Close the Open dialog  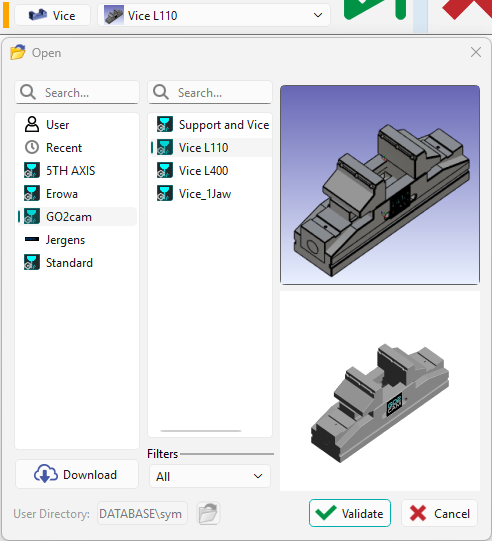tap(476, 52)
